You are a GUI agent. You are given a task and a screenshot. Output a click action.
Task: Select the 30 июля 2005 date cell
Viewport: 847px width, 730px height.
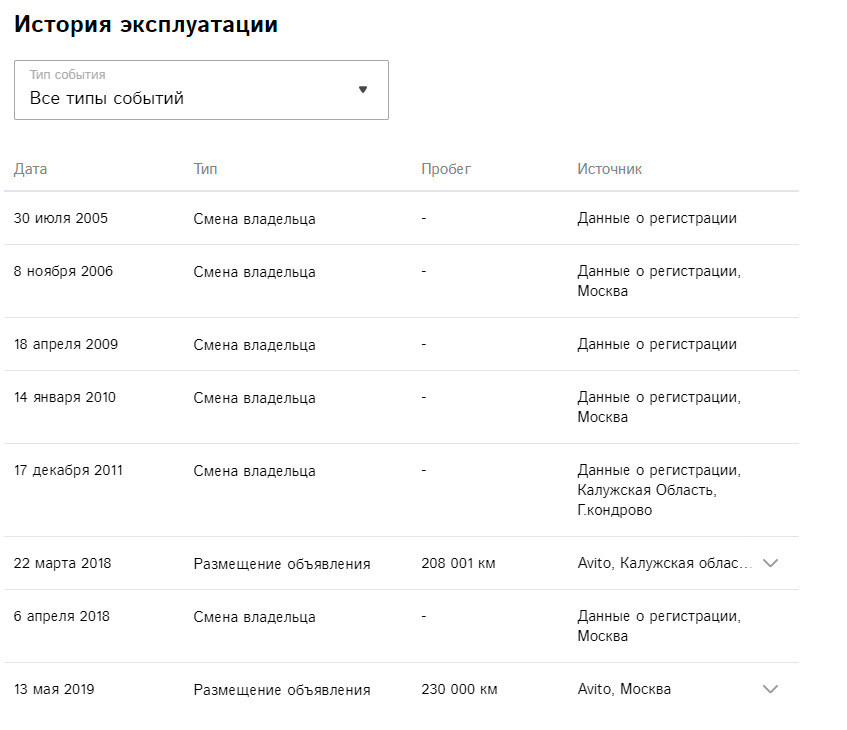(x=61, y=218)
